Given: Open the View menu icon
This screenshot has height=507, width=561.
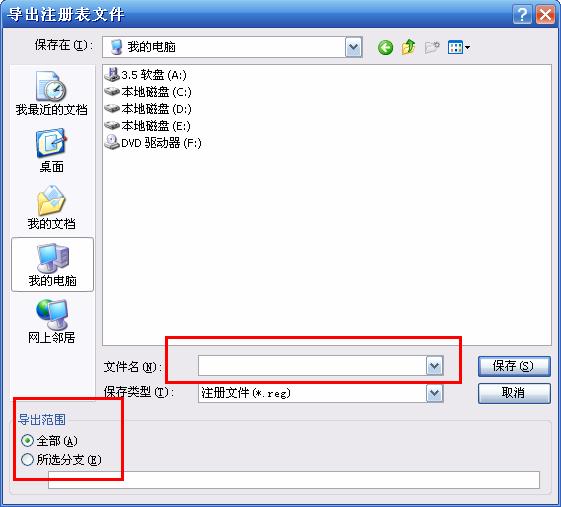Looking at the screenshot, I should pyautogui.click(x=459, y=47).
